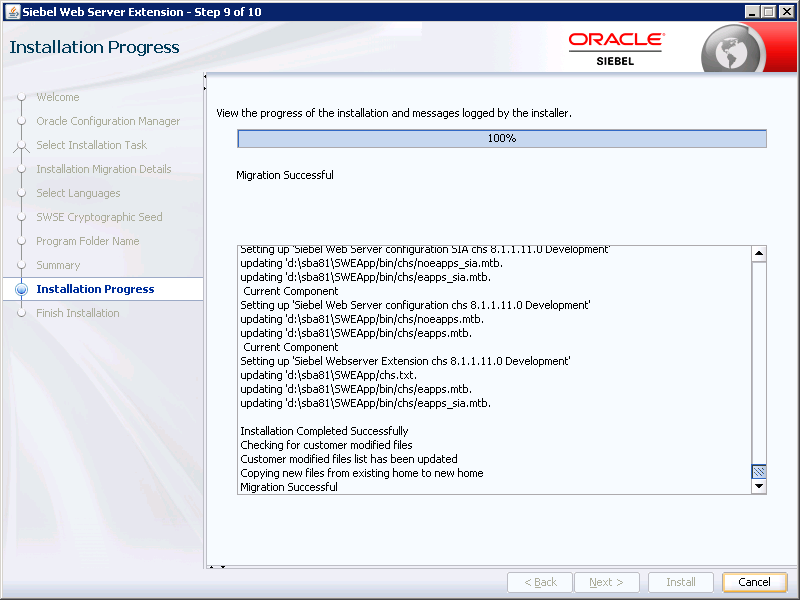
Task: Minimize the installer window
Action: pyautogui.click(x=752, y=12)
